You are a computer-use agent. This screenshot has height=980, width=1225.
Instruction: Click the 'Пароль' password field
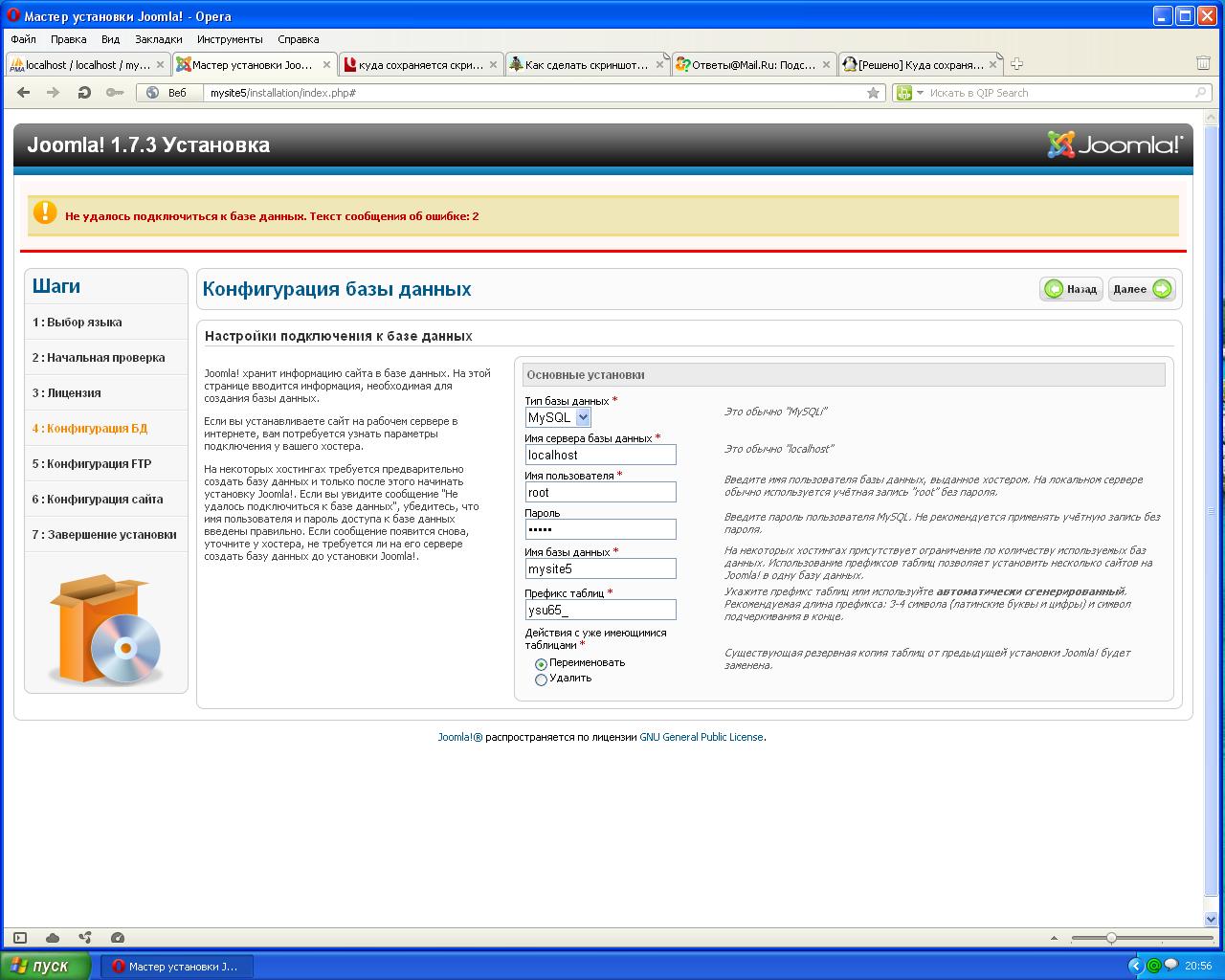[601, 530]
